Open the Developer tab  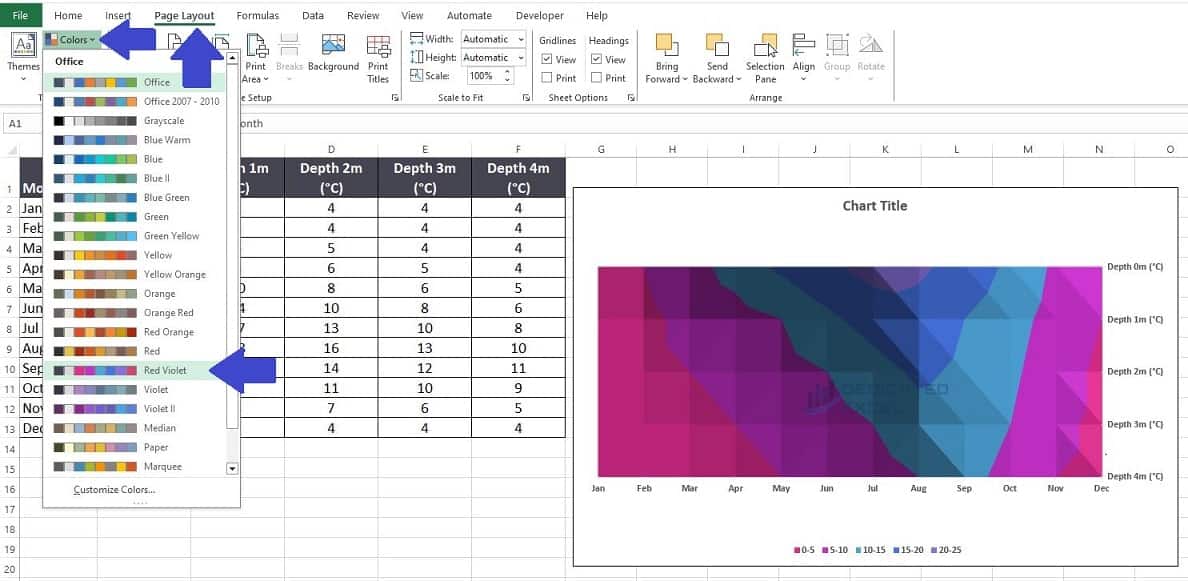(x=540, y=15)
